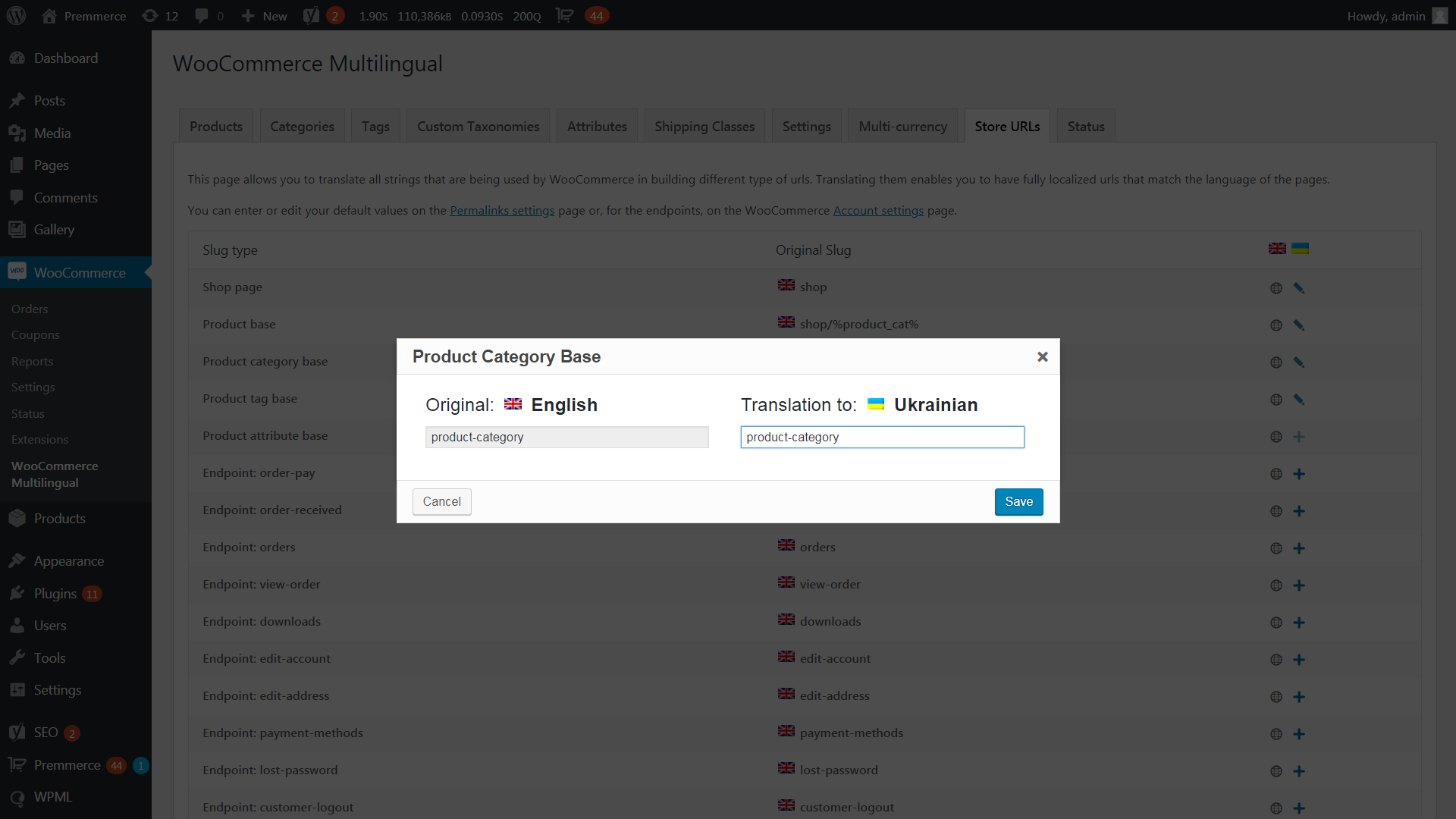
Task: Cancel the translation dialog
Action: coord(441,501)
